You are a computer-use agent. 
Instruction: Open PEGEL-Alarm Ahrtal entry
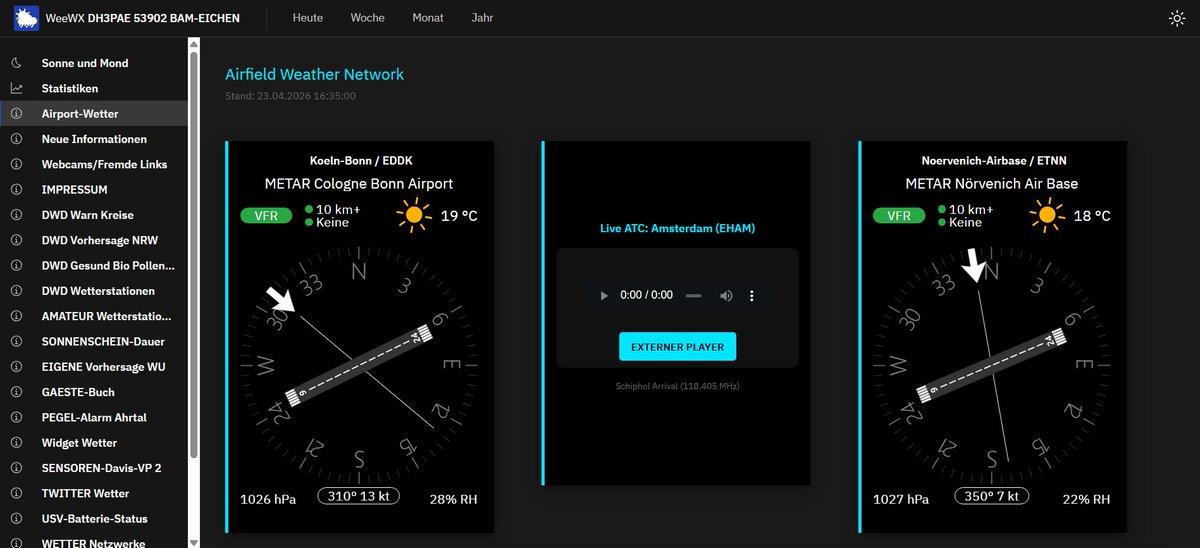pyautogui.click(x=94, y=417)
